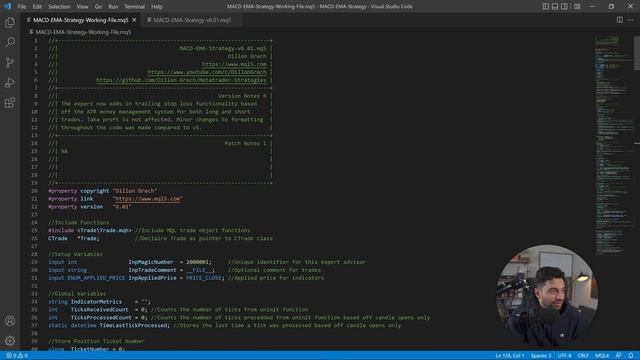Click on 'InpMagicNumber' variable name

coord(151,262)
